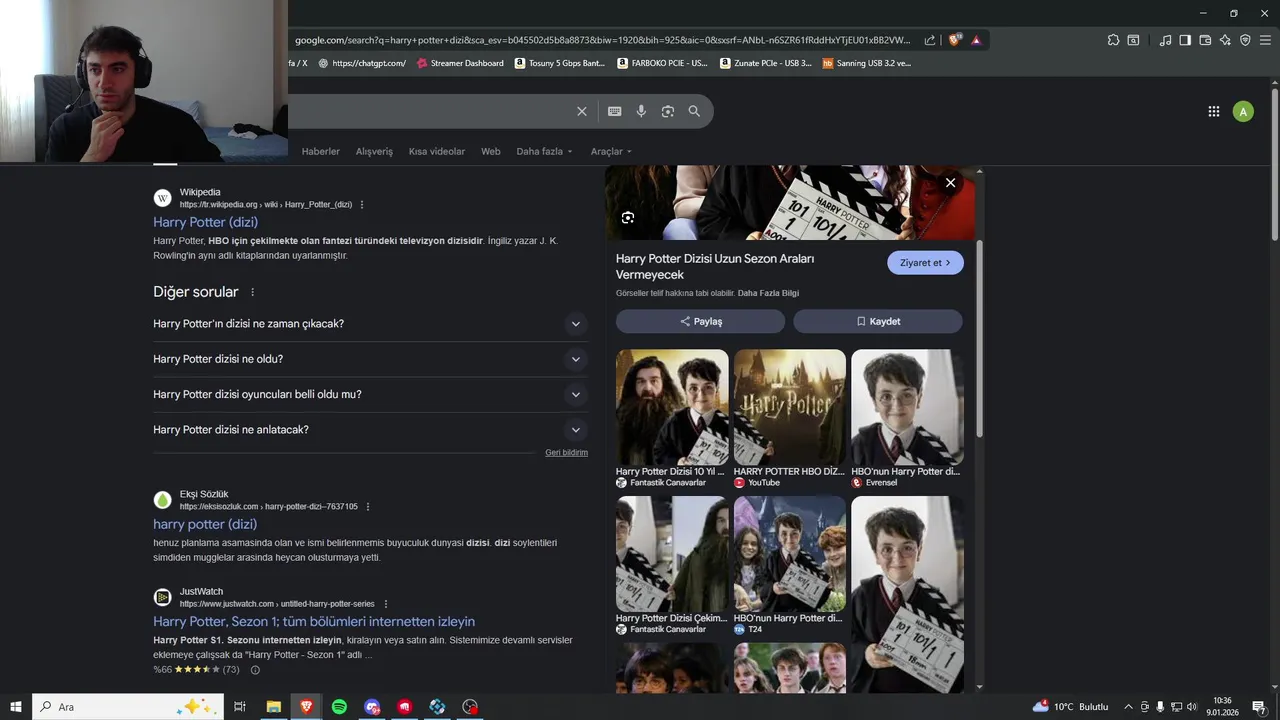1280x720 pixels.
Task: Click the volume speaker tray icon
Action: coord(1192,707)
